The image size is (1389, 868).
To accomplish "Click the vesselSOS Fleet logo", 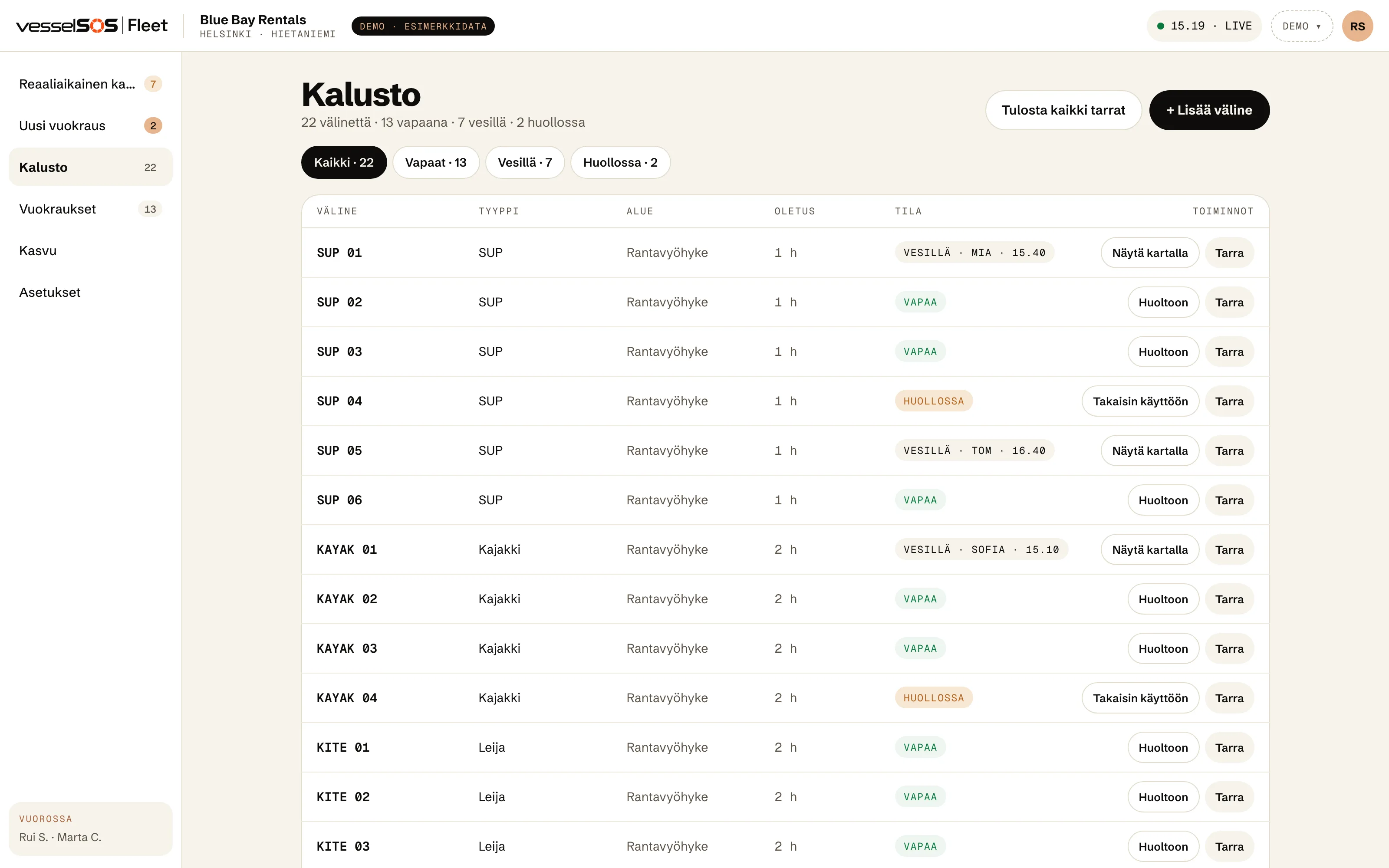I will pyautogui.click(x=92, y=26).
